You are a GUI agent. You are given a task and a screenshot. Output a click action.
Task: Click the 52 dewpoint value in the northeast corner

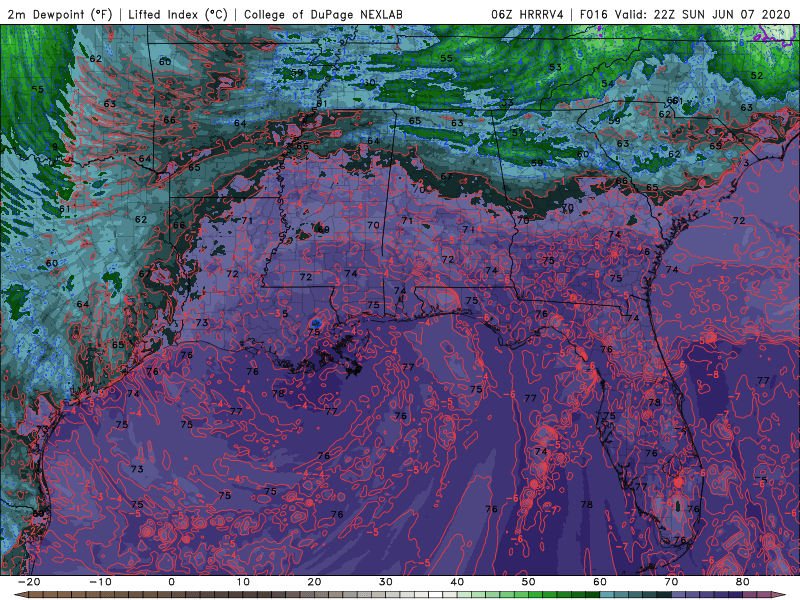pyautogui.click(x=757, y=76)
